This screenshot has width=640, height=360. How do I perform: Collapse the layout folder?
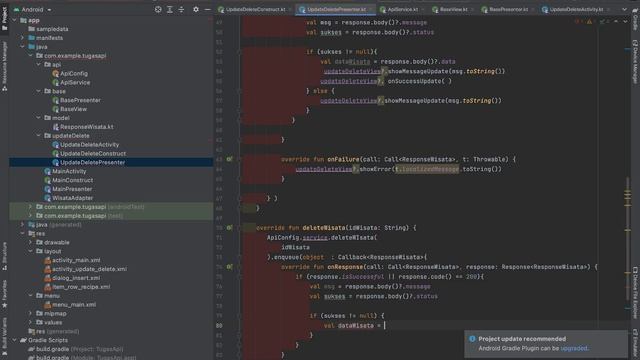(31, 251)
